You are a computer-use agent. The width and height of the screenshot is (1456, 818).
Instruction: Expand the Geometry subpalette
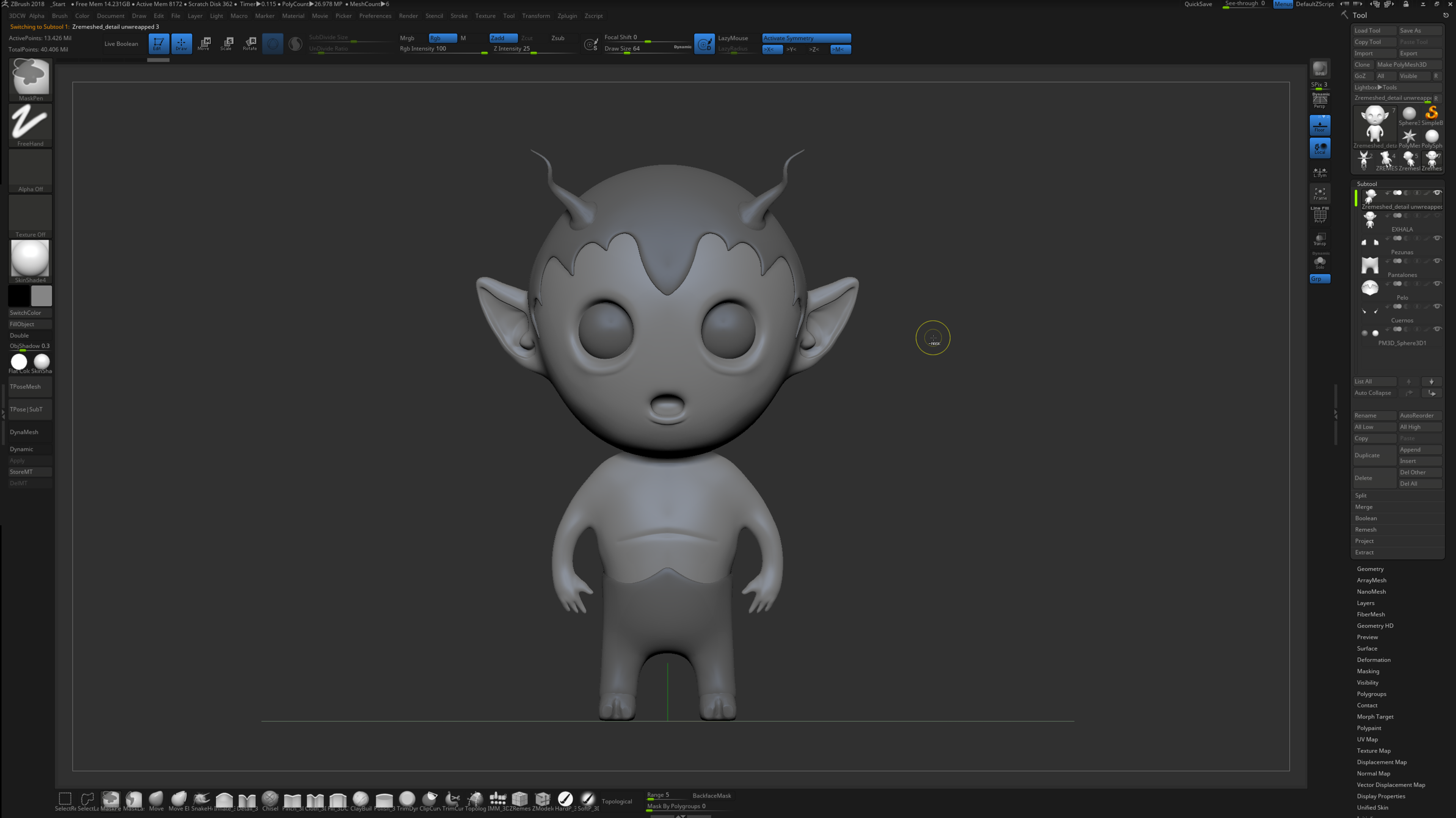coord(1370,569)
